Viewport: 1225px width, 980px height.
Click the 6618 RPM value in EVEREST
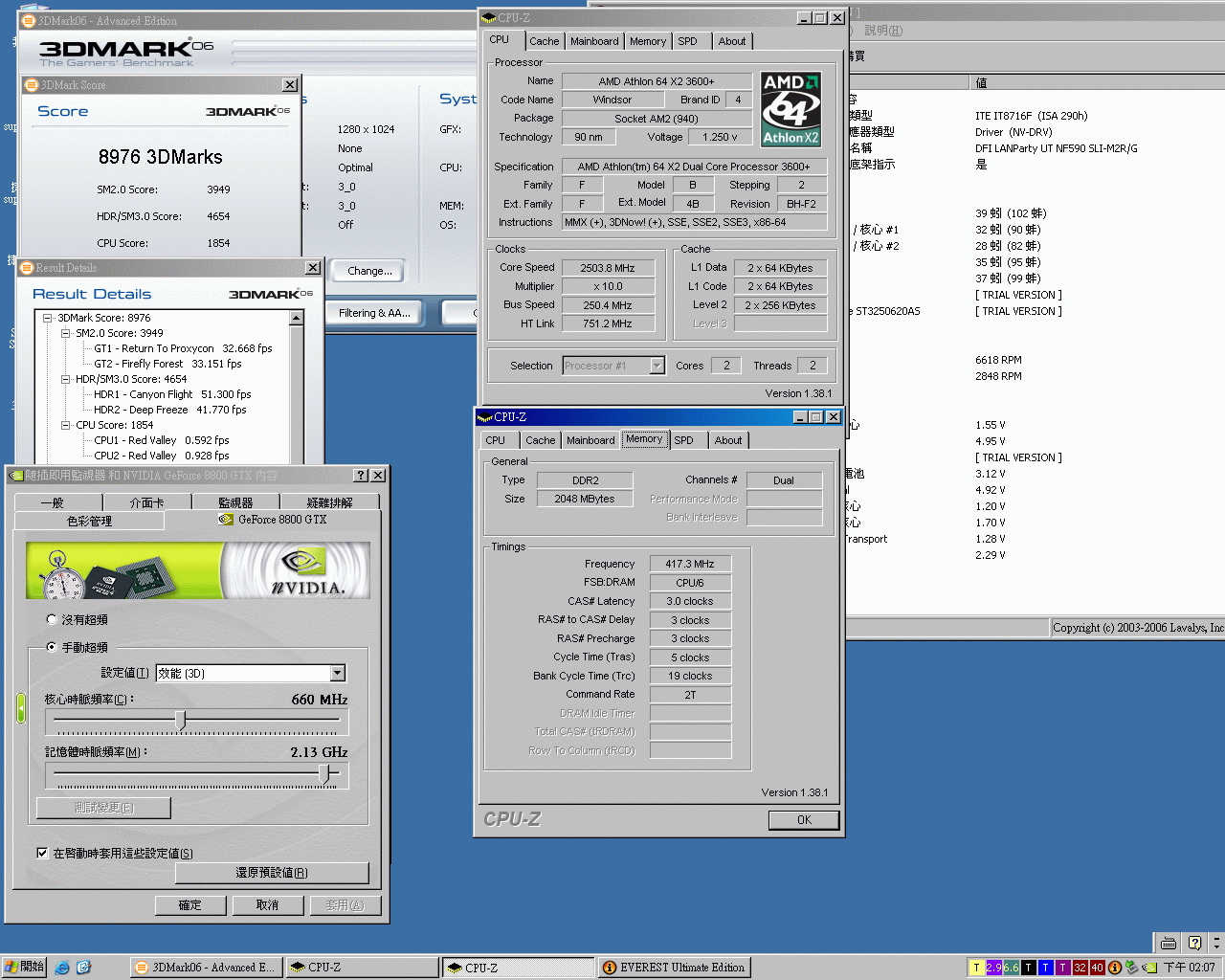(998, 360)
